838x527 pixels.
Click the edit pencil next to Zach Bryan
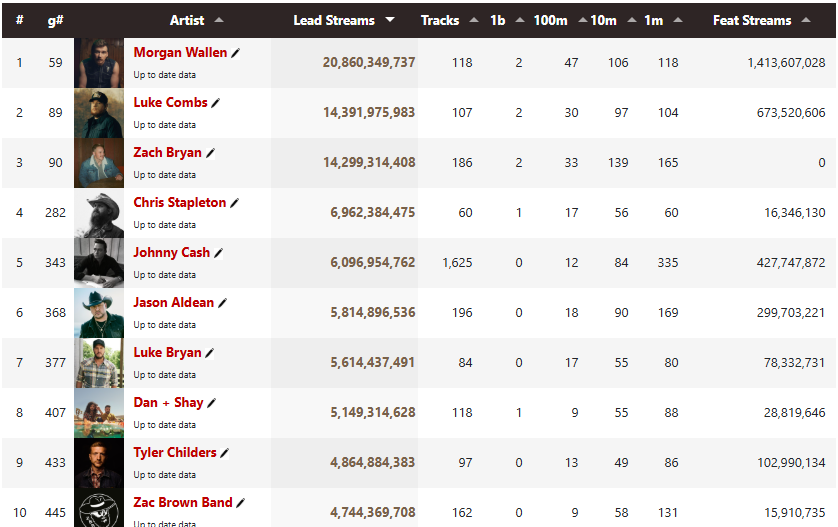click(x=210, y=153)
